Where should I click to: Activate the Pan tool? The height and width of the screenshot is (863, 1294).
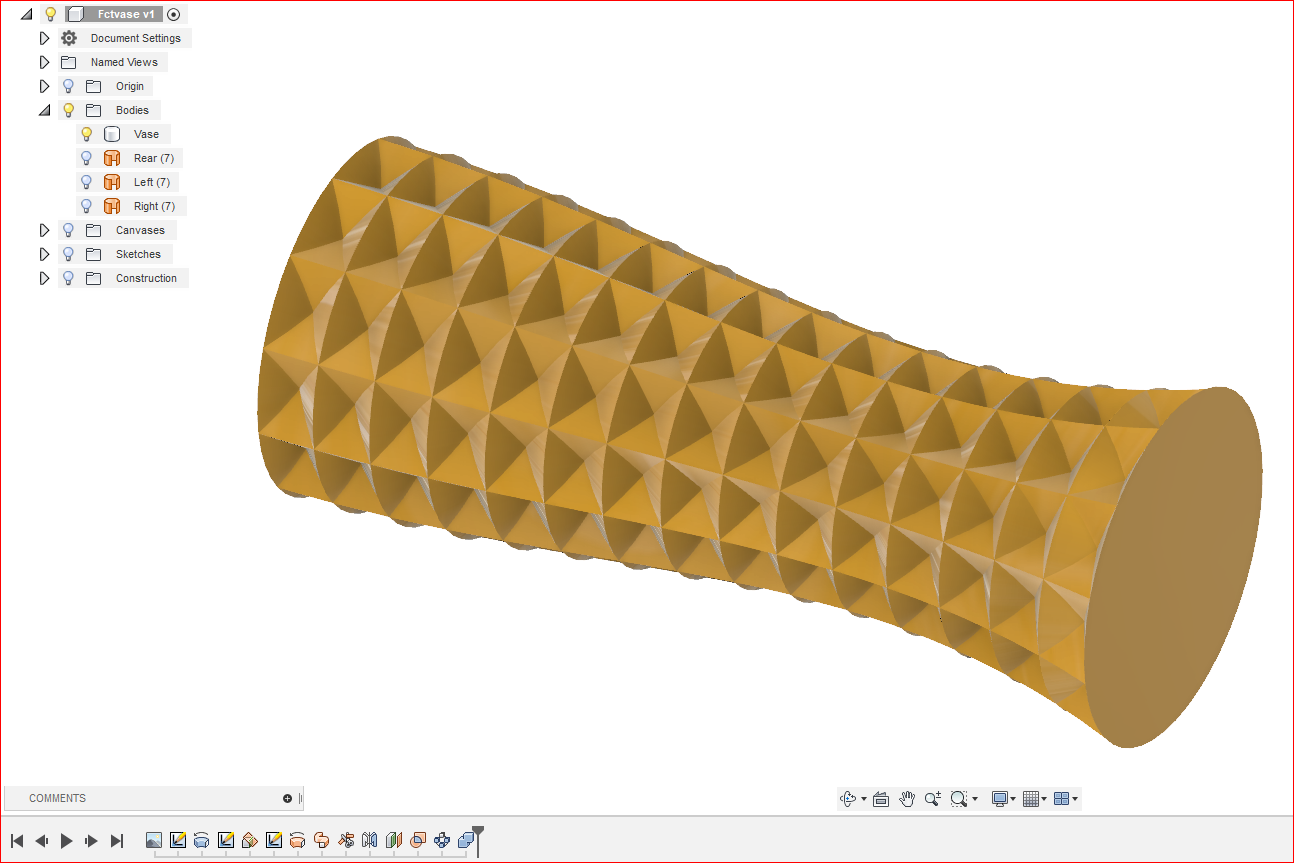click(906, 798)
